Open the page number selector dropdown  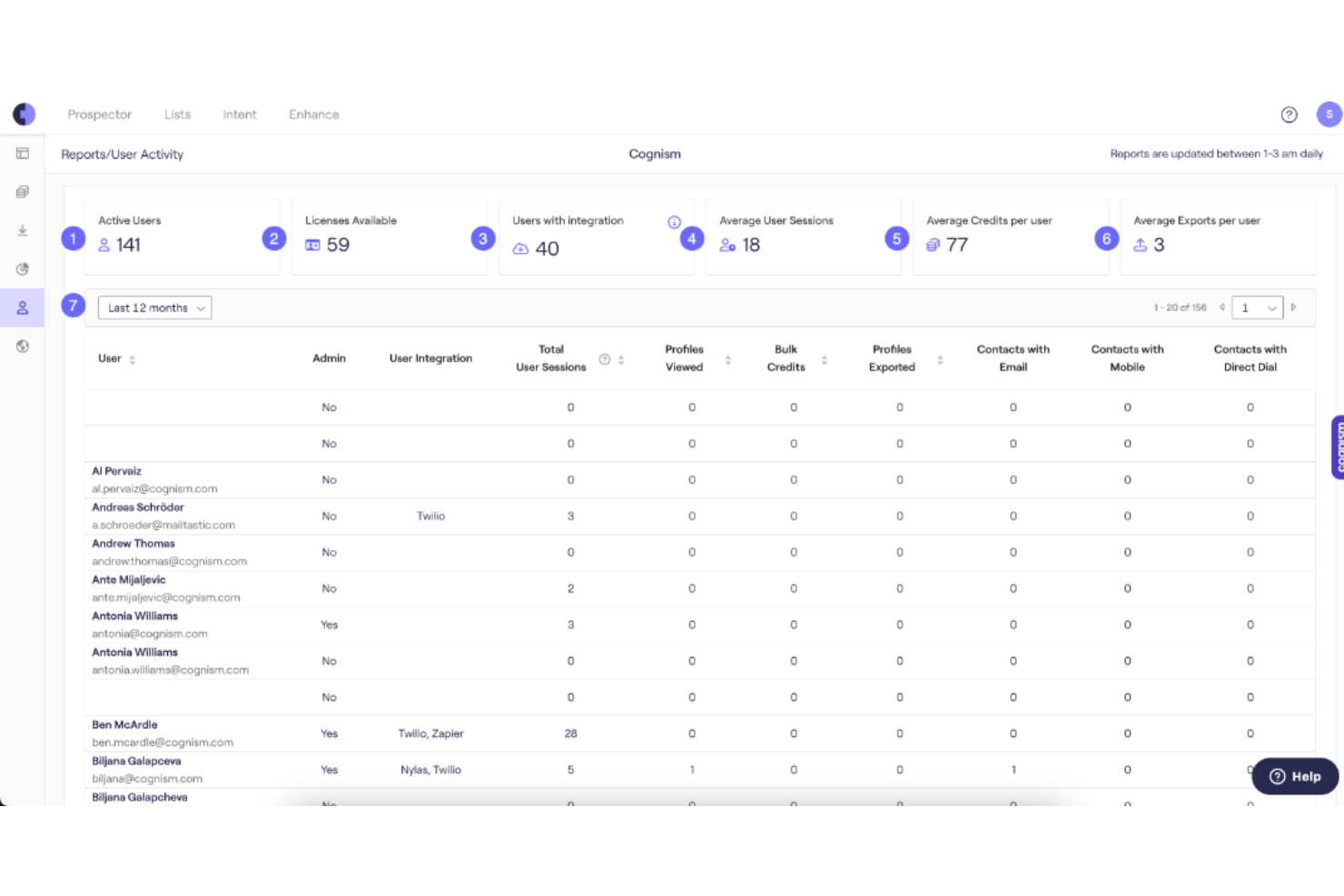coord(1257,308)
